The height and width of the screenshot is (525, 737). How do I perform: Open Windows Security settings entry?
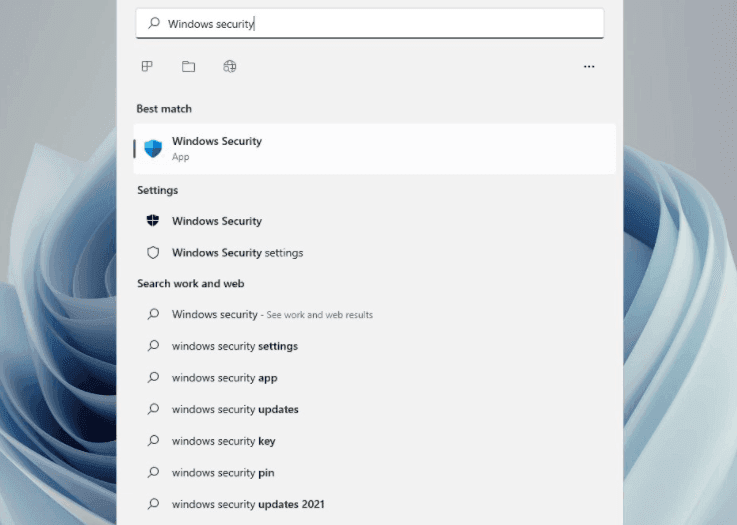[375, 252]
